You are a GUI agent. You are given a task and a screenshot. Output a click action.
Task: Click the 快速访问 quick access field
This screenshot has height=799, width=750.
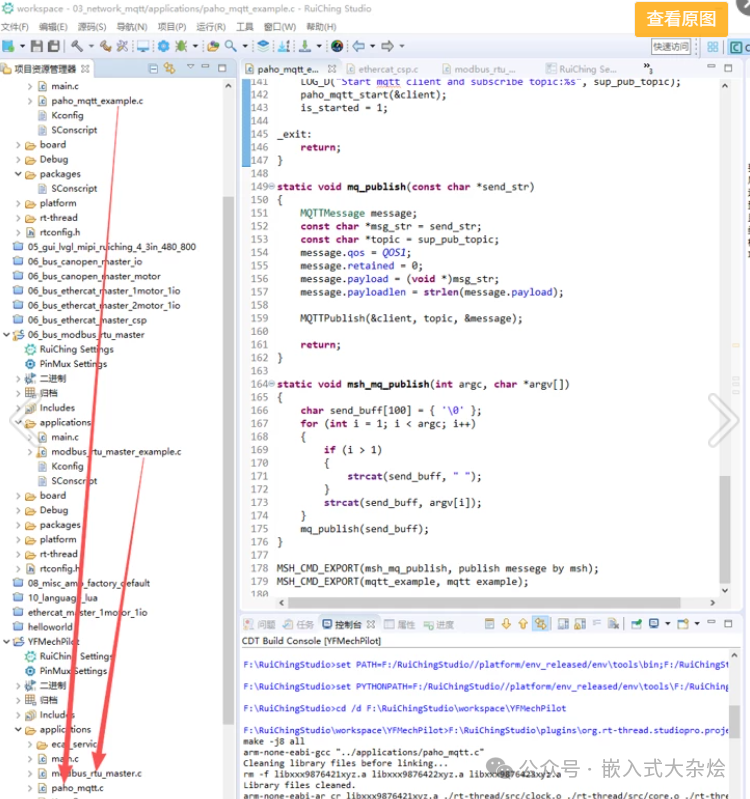point(670,46)
